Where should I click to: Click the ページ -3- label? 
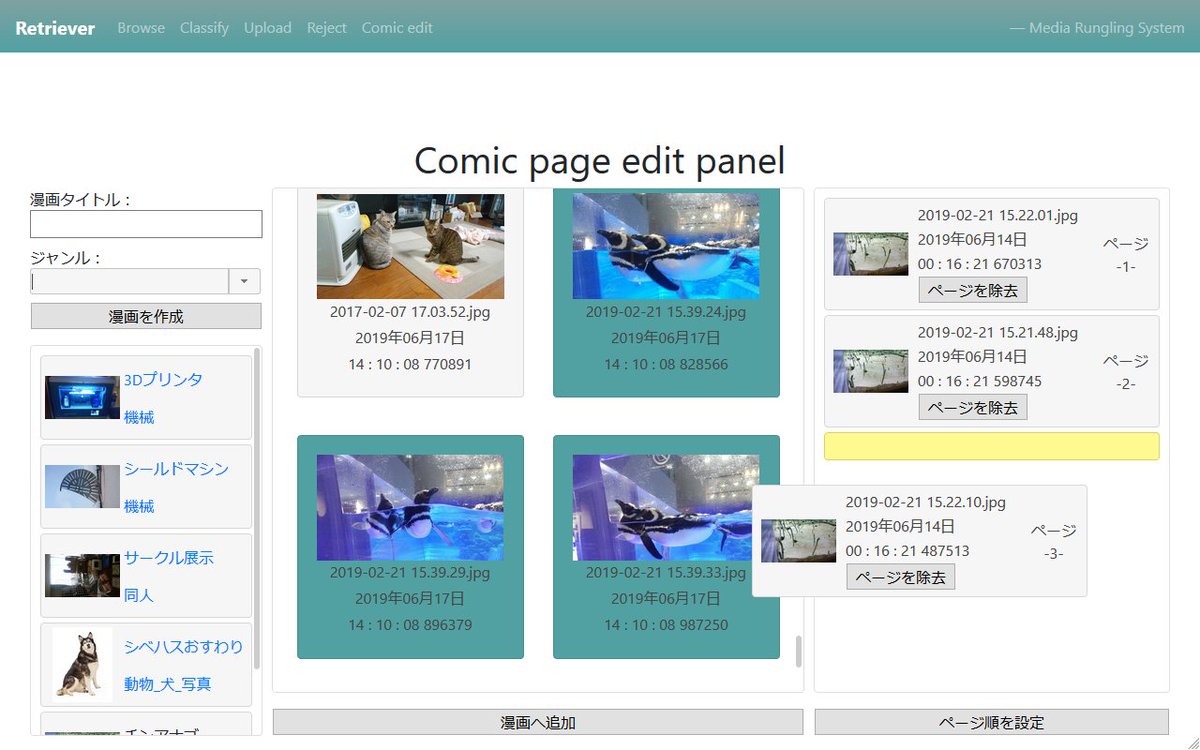click(1054, 542)
